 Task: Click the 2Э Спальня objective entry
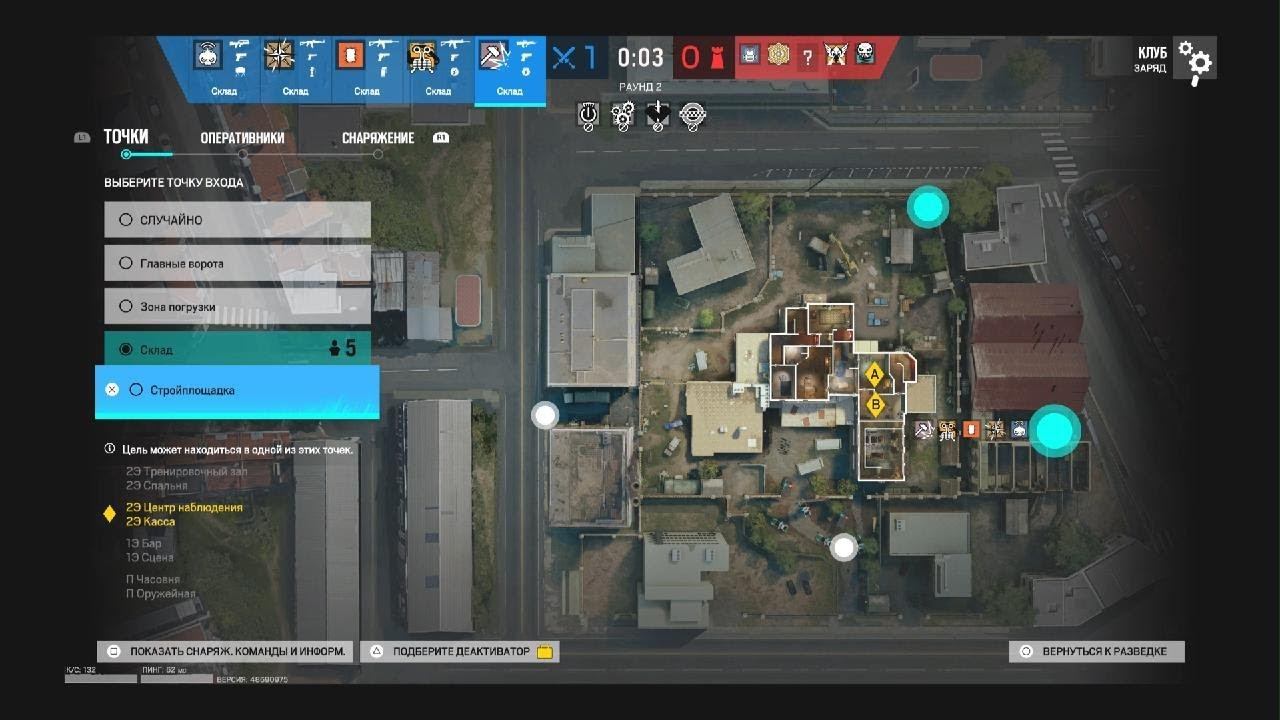[x=157, y=486]
